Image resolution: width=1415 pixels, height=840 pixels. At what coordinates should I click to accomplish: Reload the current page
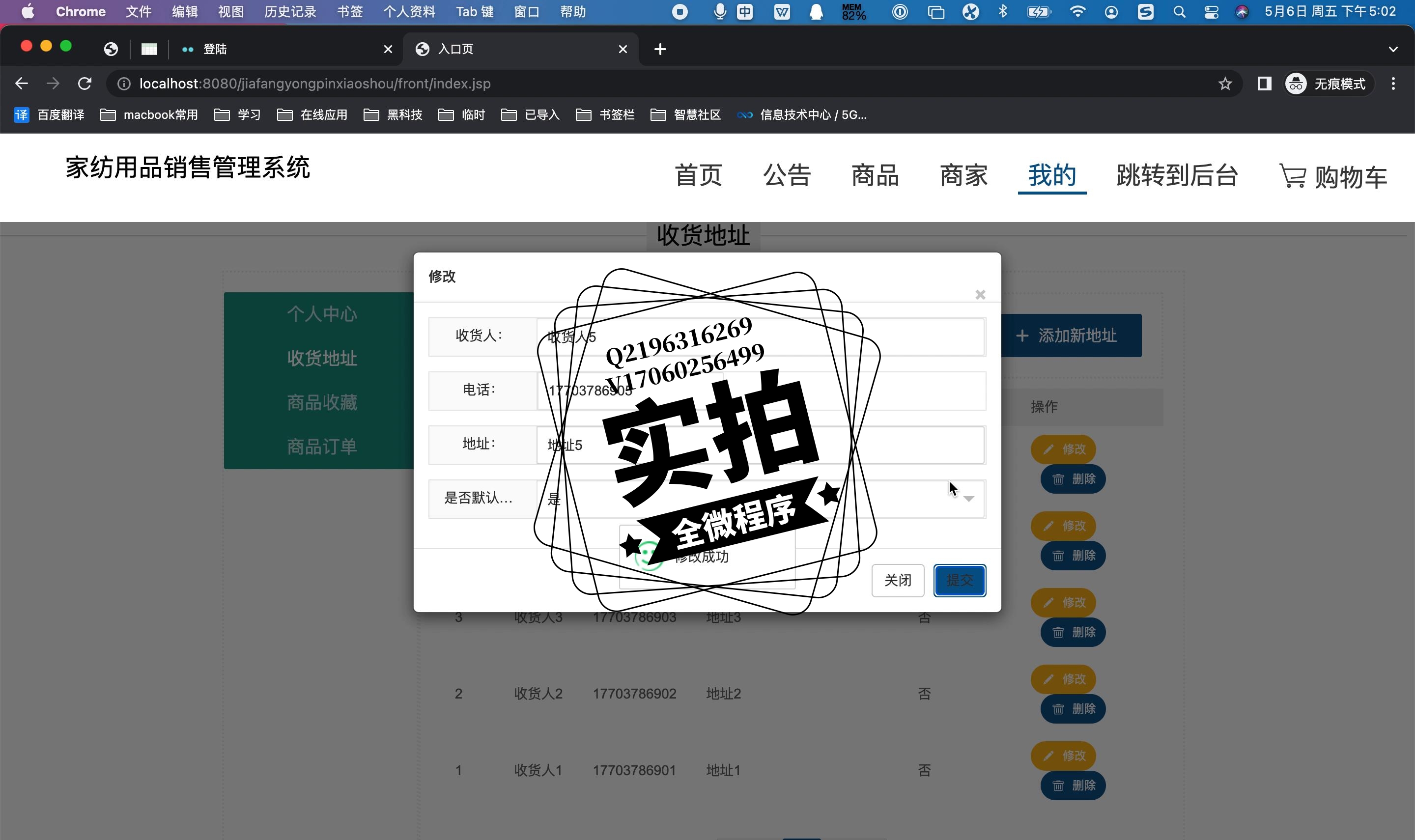tap(85, 84)
